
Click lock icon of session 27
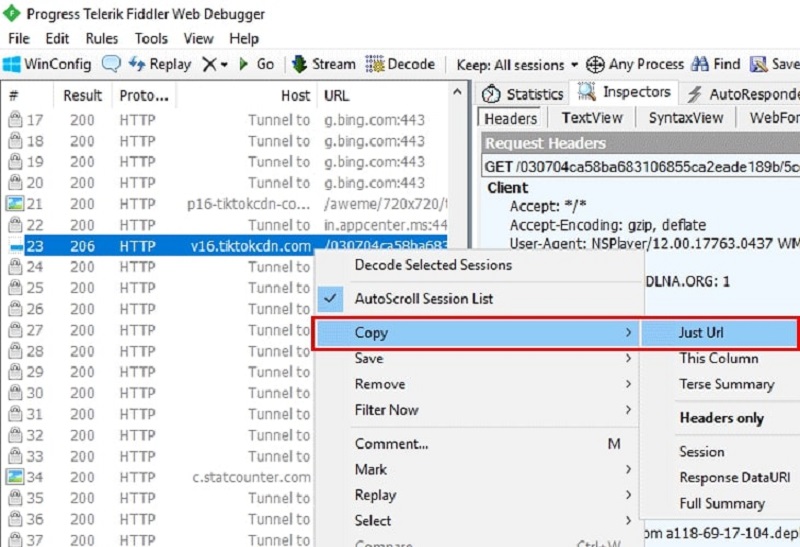point(15,330)
